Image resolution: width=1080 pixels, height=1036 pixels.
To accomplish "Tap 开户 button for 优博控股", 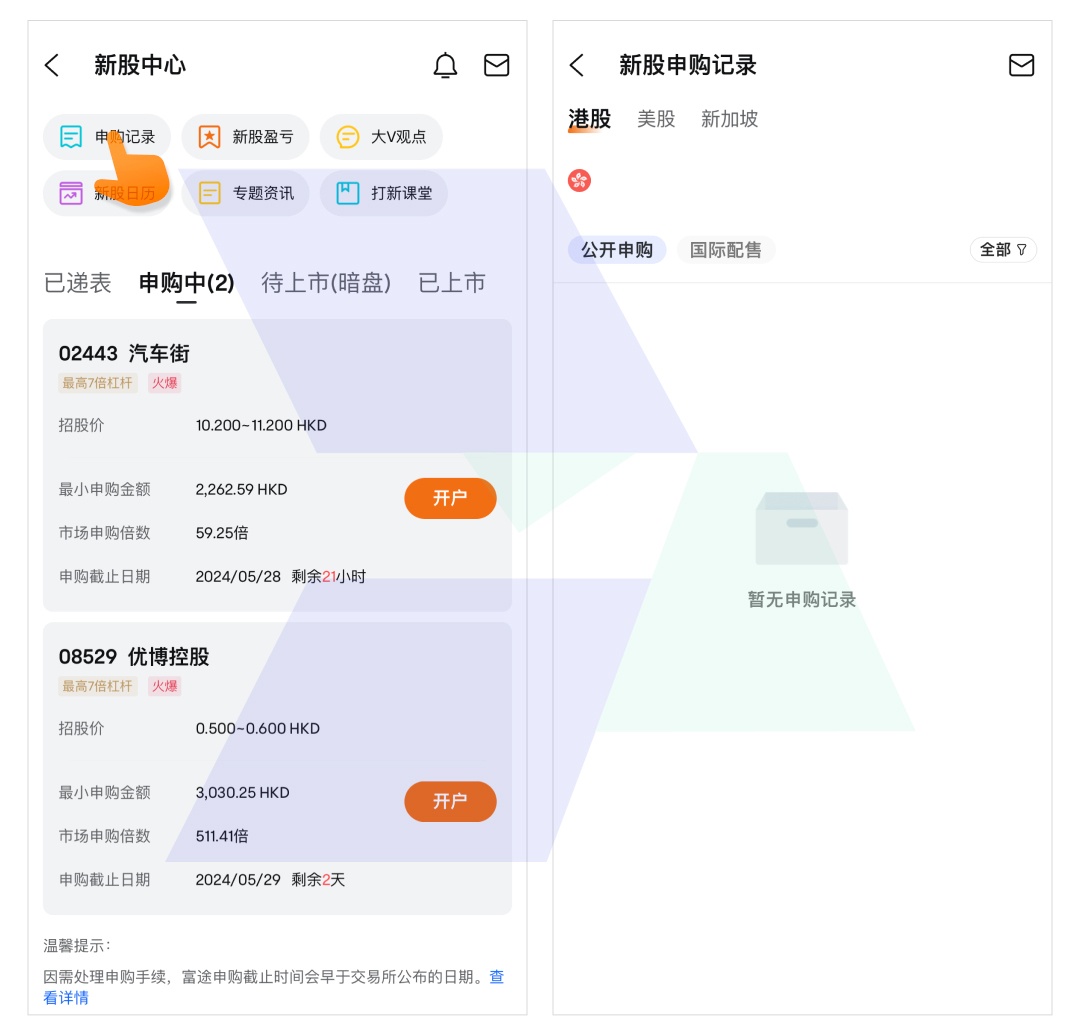I will (x=450, y=800).
